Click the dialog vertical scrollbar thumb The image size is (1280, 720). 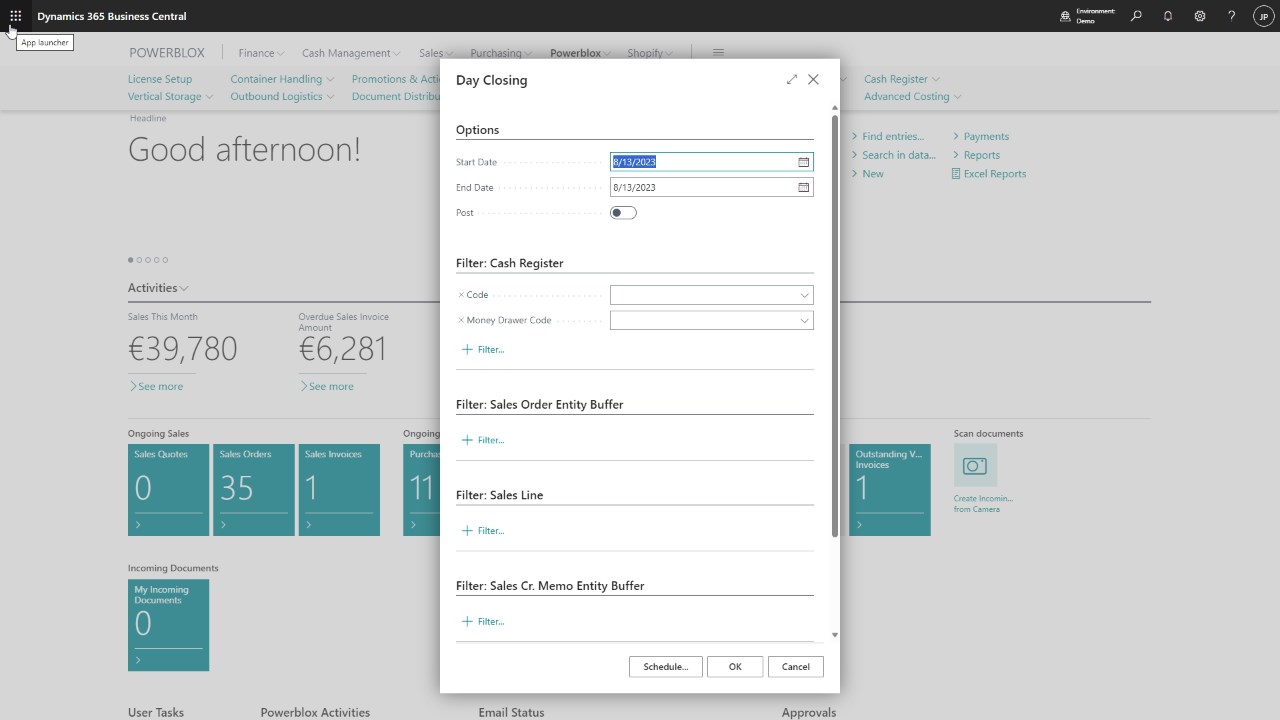pos(835,326)
